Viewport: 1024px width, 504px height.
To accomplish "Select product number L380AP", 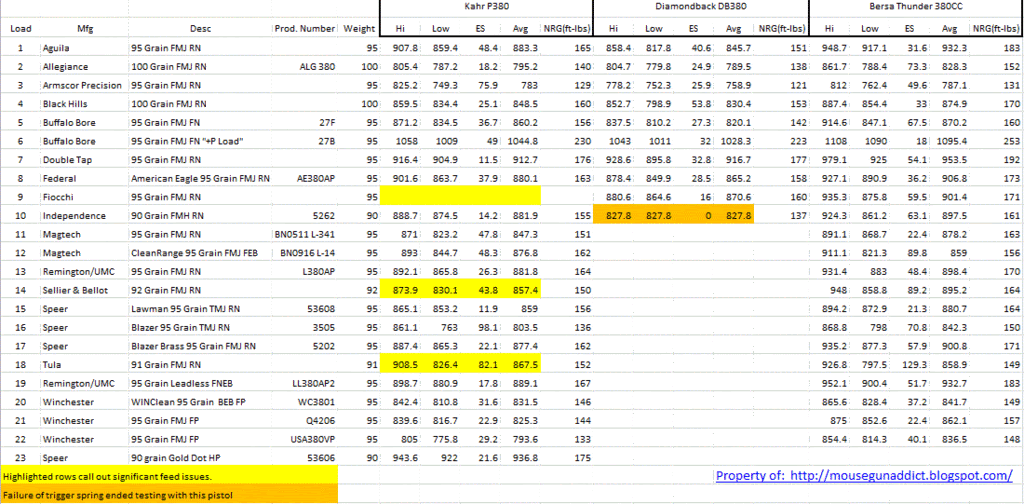I will pos(319,271).
